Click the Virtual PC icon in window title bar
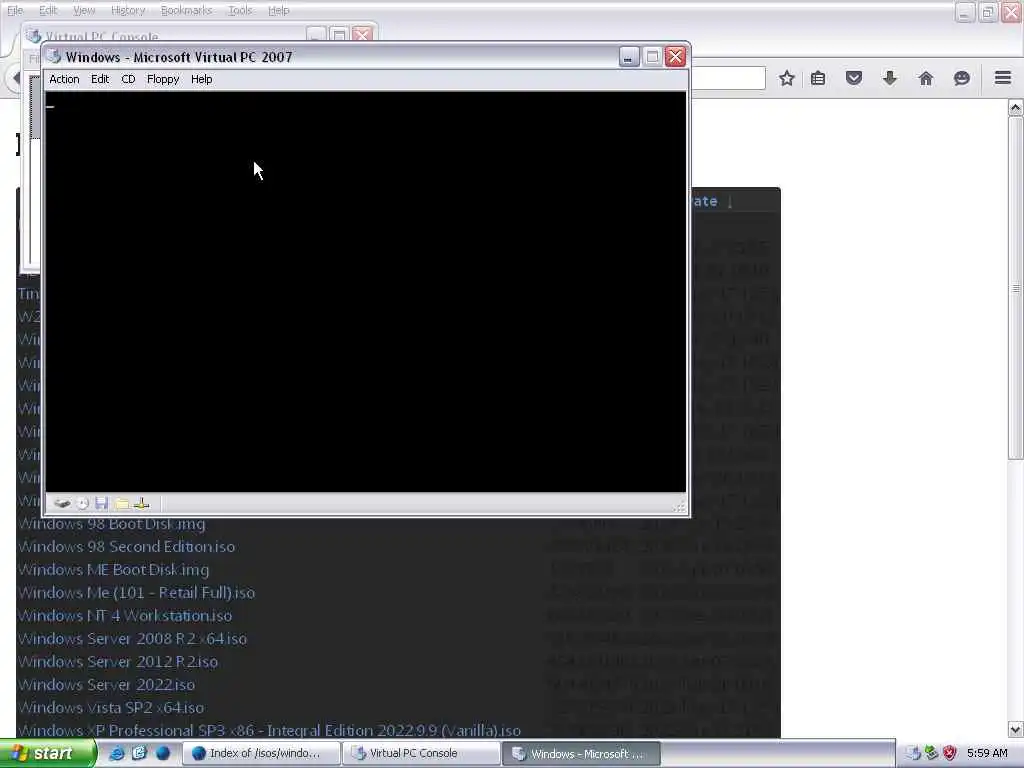 (x=54, y=57)
